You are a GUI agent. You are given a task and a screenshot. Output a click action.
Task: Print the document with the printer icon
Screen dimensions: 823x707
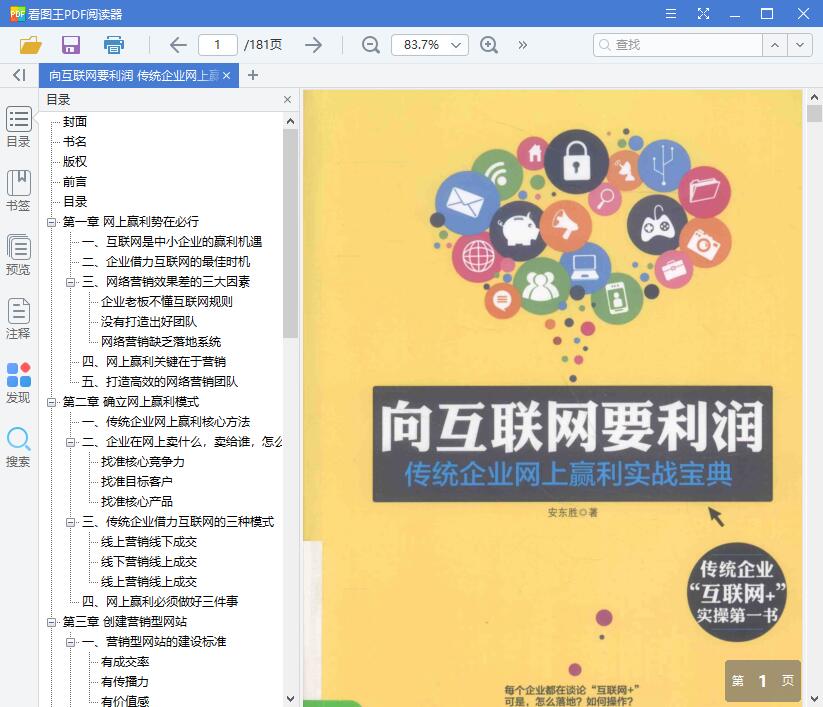click(113, 45)
